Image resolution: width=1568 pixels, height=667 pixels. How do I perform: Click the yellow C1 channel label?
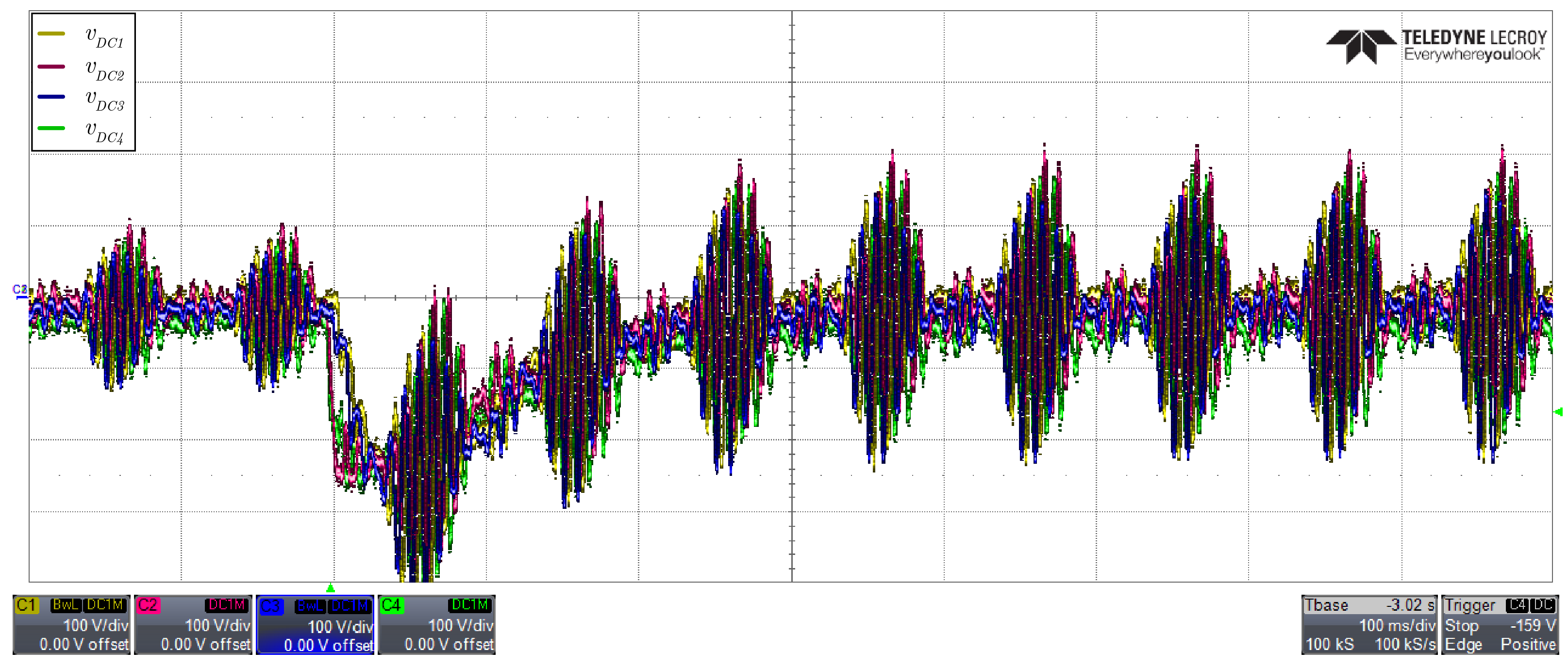[27, 605]
